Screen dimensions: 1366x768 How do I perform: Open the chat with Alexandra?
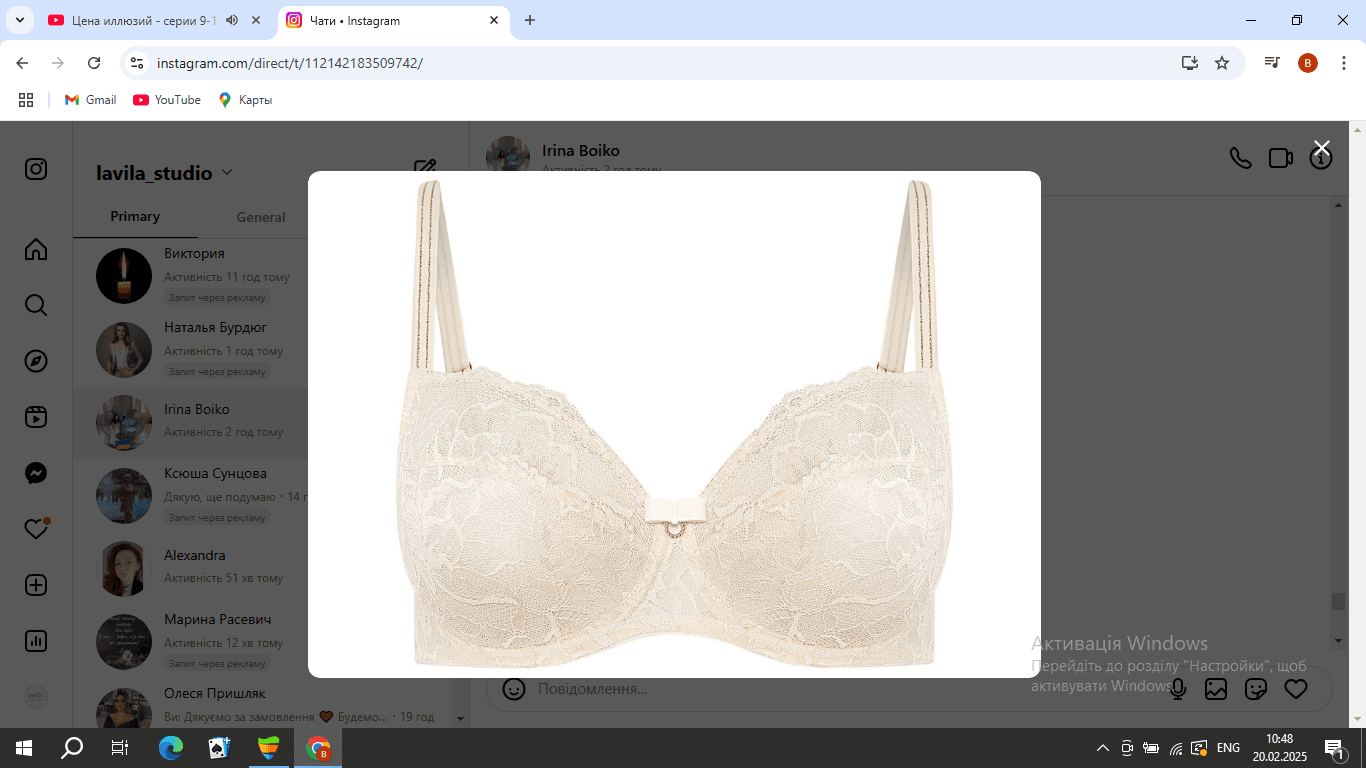[263, 568]
